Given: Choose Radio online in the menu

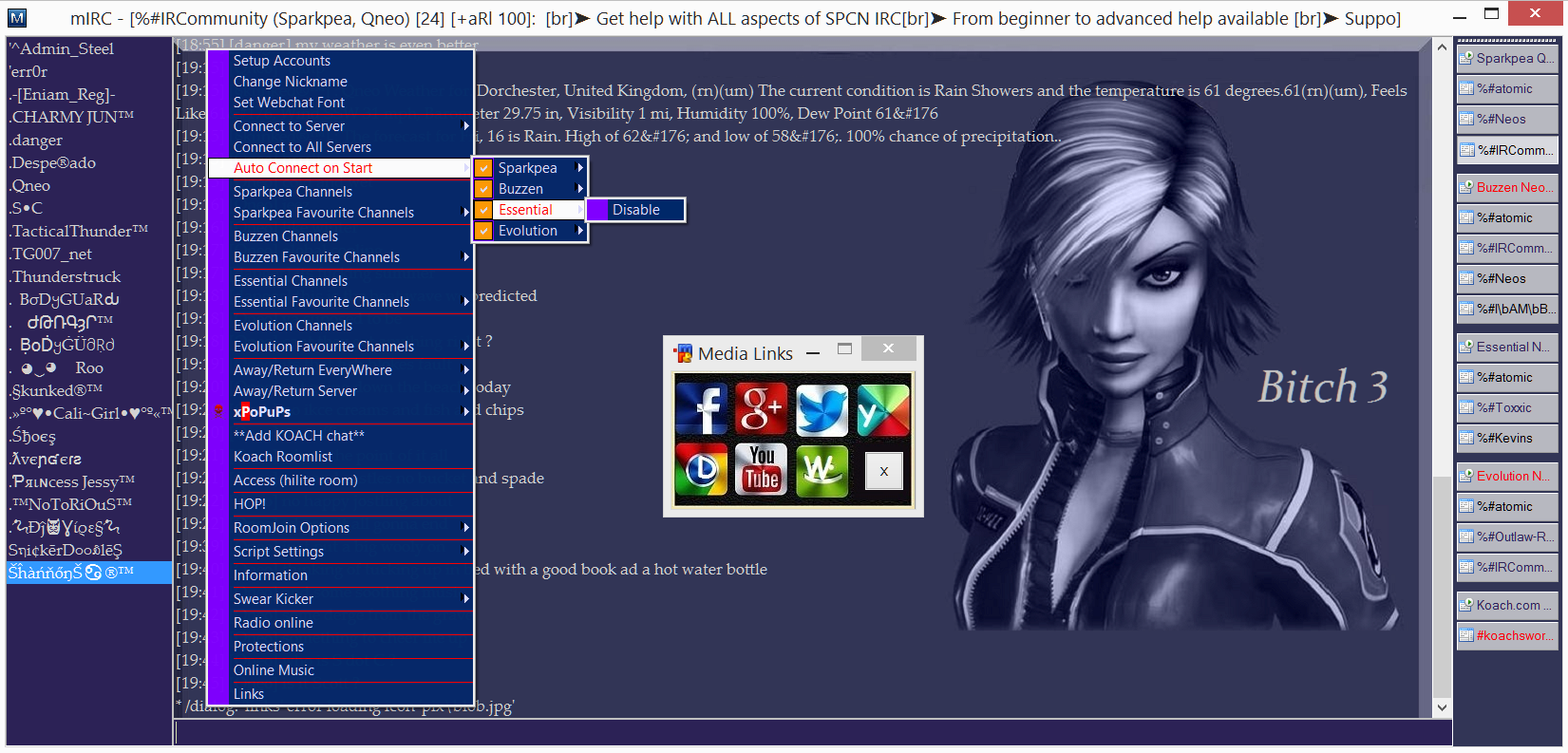Looking at the screenshot, I should point(274,623).
